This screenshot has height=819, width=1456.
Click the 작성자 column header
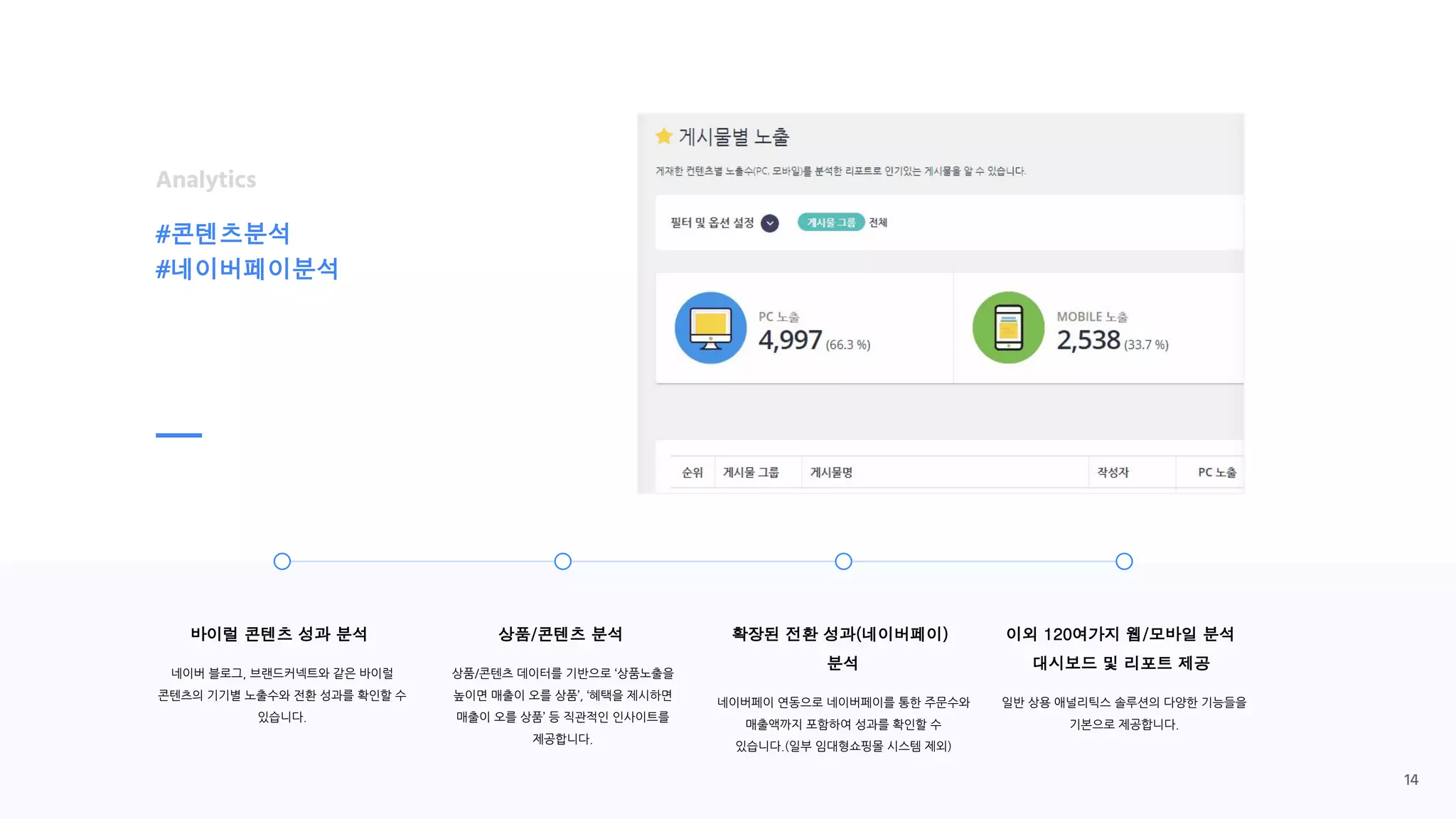pos(1113,472)
